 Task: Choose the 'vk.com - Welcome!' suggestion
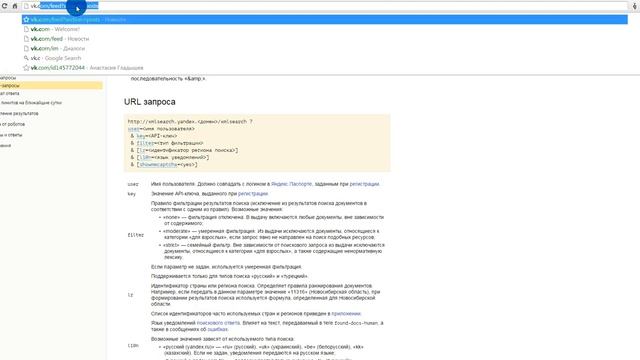point(324,29)
